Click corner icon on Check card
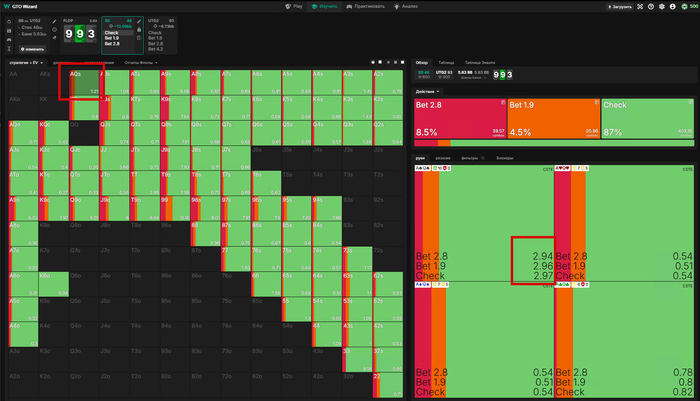The height and width of the screenshot is (401, 700). coord(691,102)
